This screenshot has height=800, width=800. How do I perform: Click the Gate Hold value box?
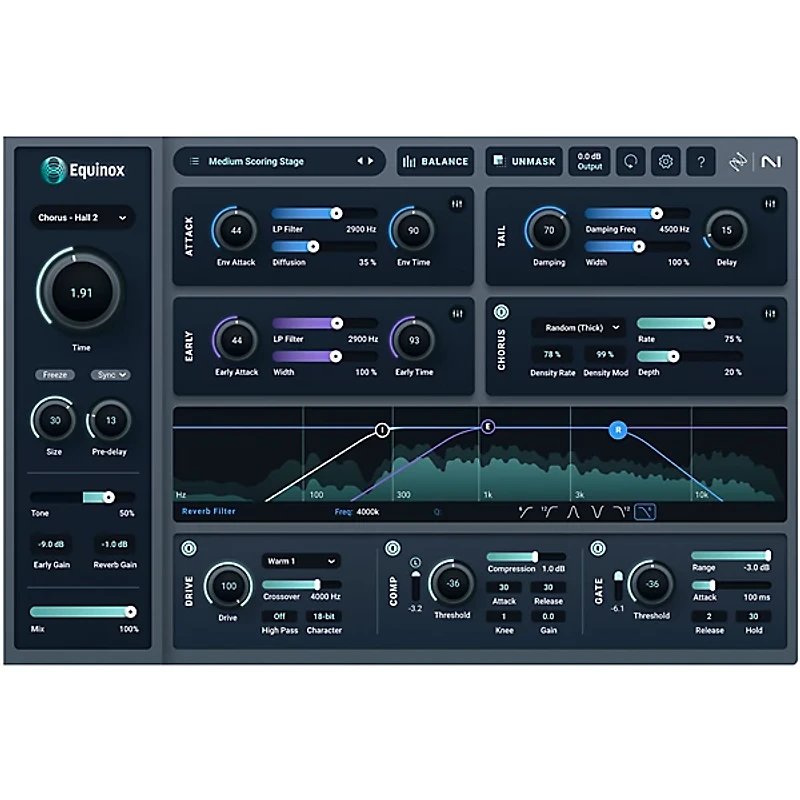click(x=754, y=616)
